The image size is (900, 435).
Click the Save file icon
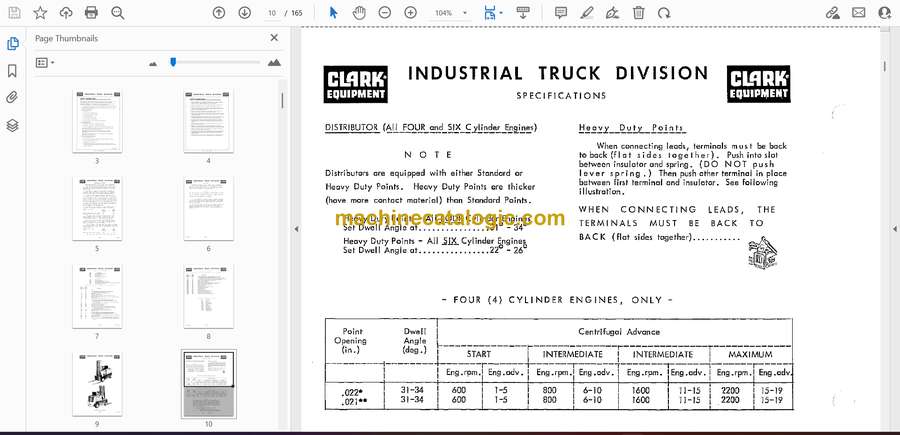coord(14,13)
